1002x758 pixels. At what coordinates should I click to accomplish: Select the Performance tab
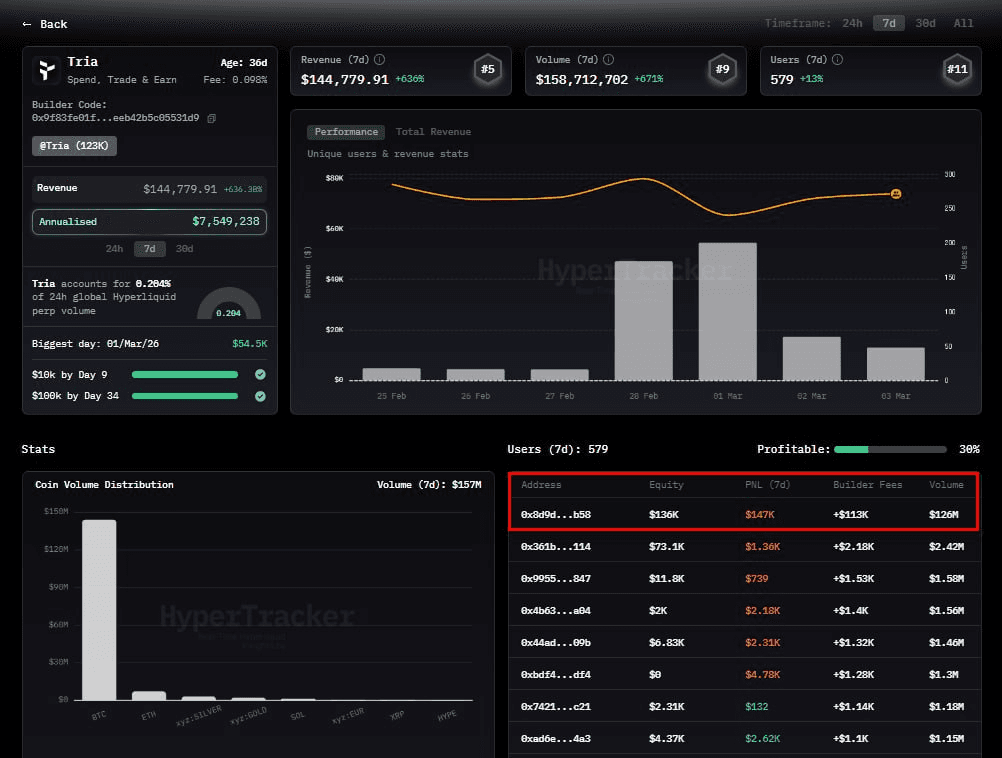[346, 132]
